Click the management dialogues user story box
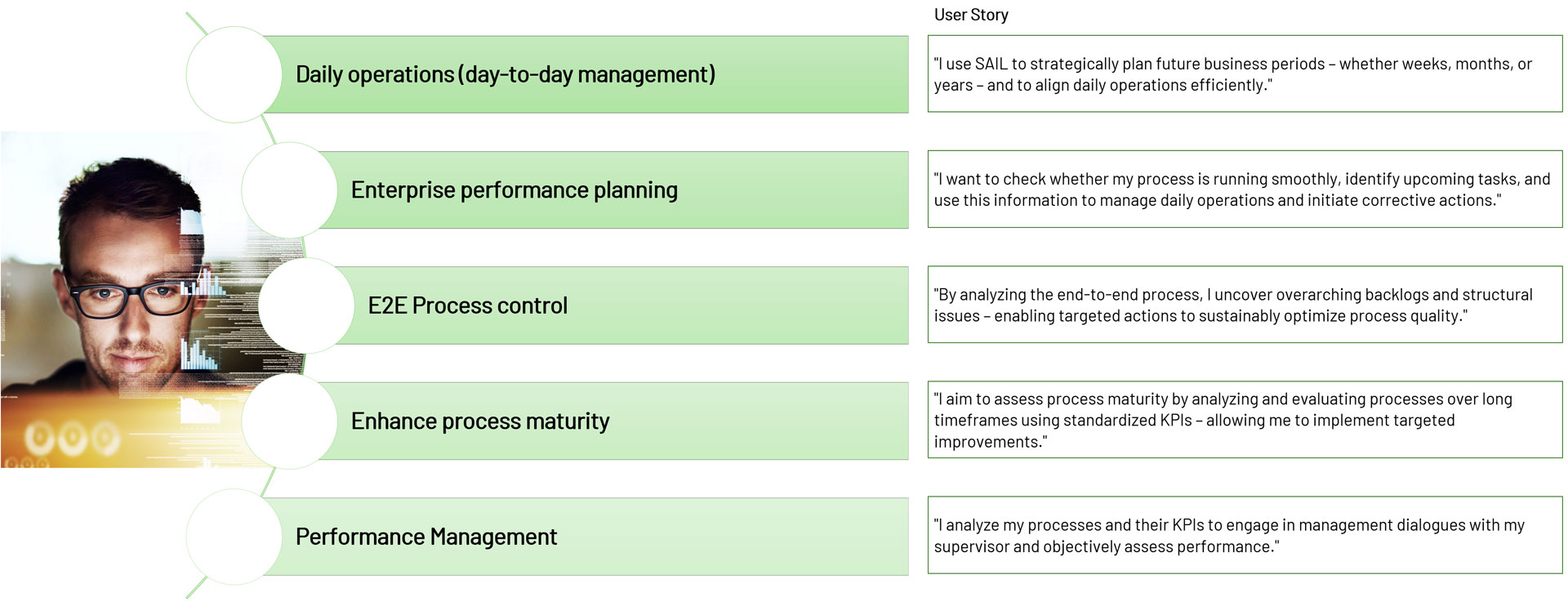Image resolution: width=1568 pixels, height=615 pixels. point(1245,536)
